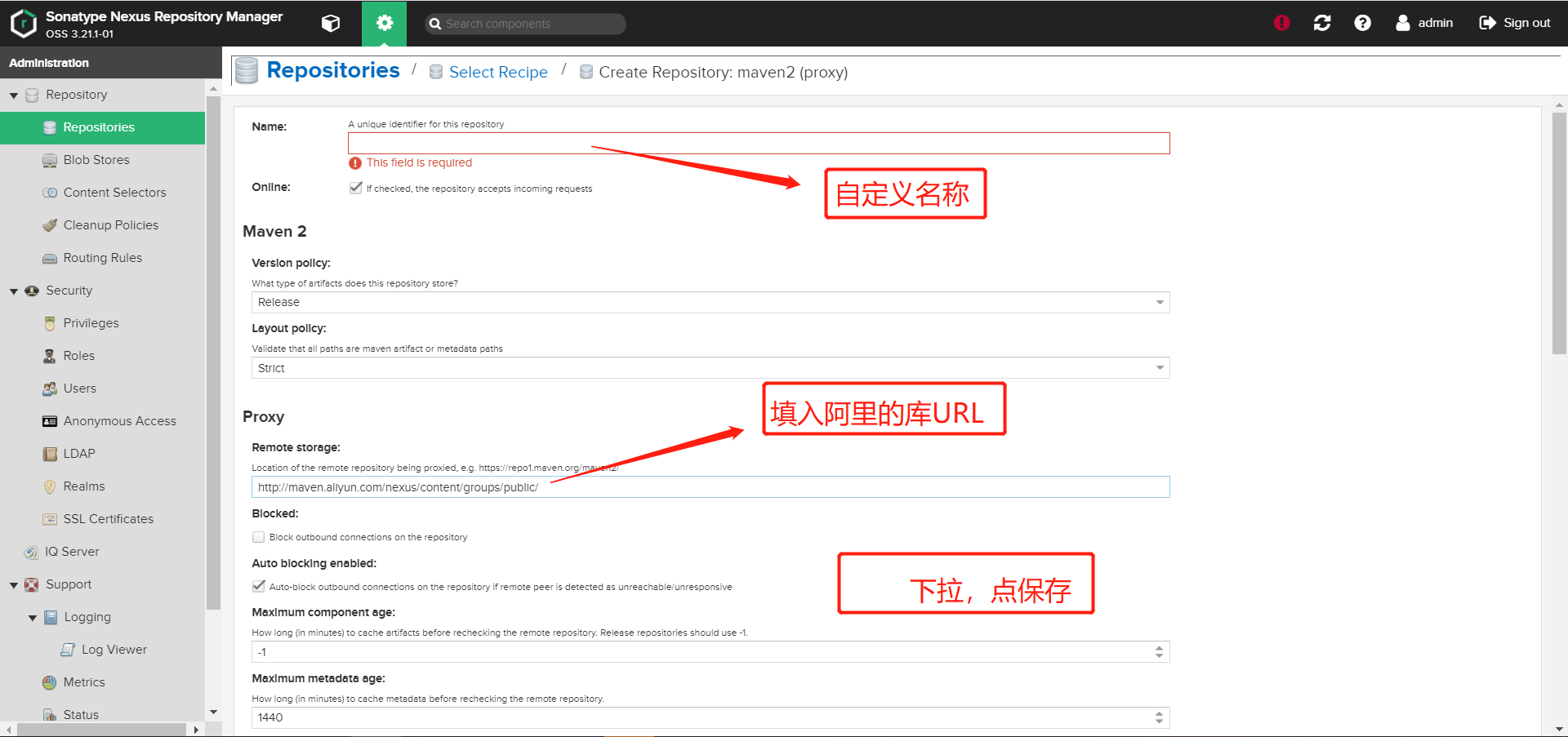Click the Maximum metadata age field
The height and width of the screenshot is (737, 1568).
pos(710,717)
